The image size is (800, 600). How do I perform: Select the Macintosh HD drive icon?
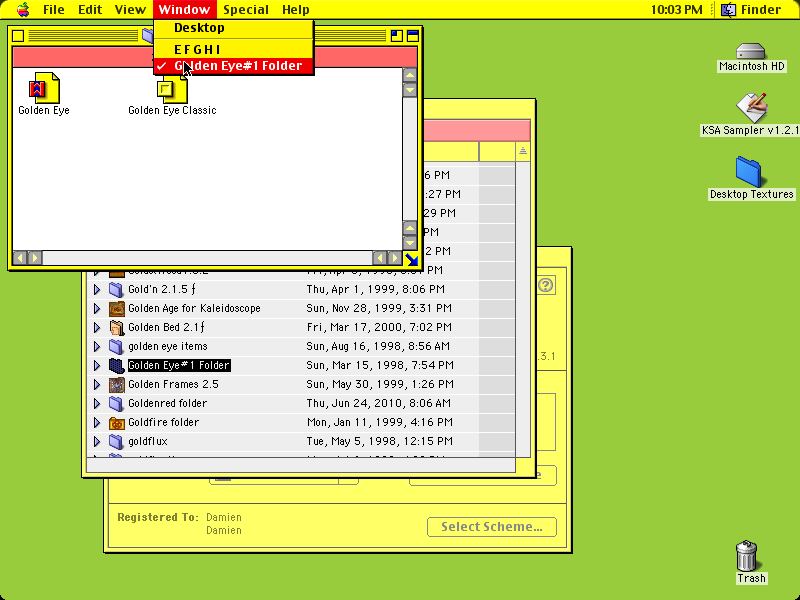pos(751,52)
